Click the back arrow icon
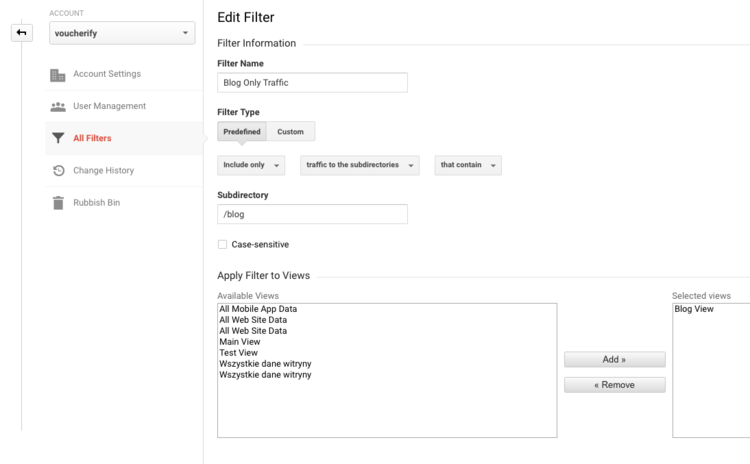750x464 pixels. [x=22, y=33]
